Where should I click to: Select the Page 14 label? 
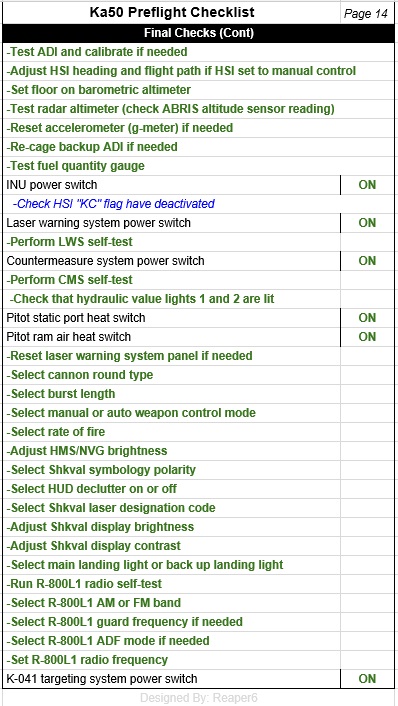(x=365, y=14)
